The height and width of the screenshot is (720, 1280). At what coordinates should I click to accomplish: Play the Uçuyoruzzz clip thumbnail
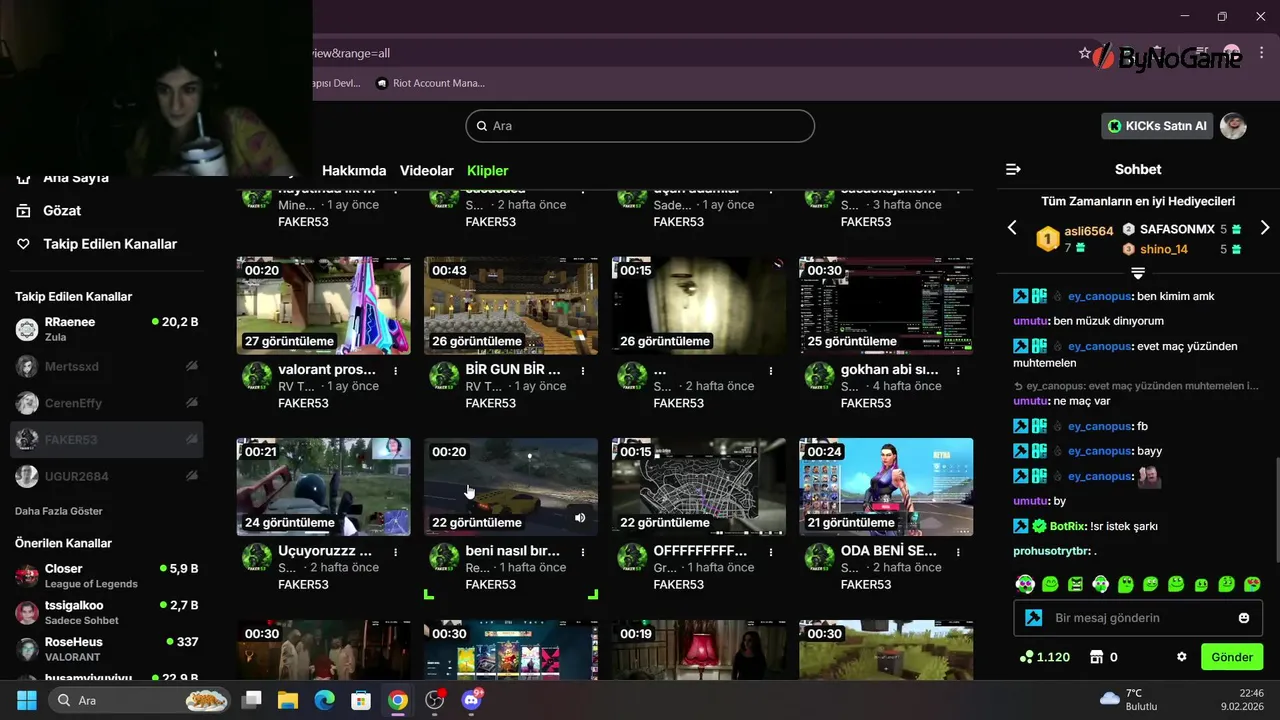click(x=324, y=487)
